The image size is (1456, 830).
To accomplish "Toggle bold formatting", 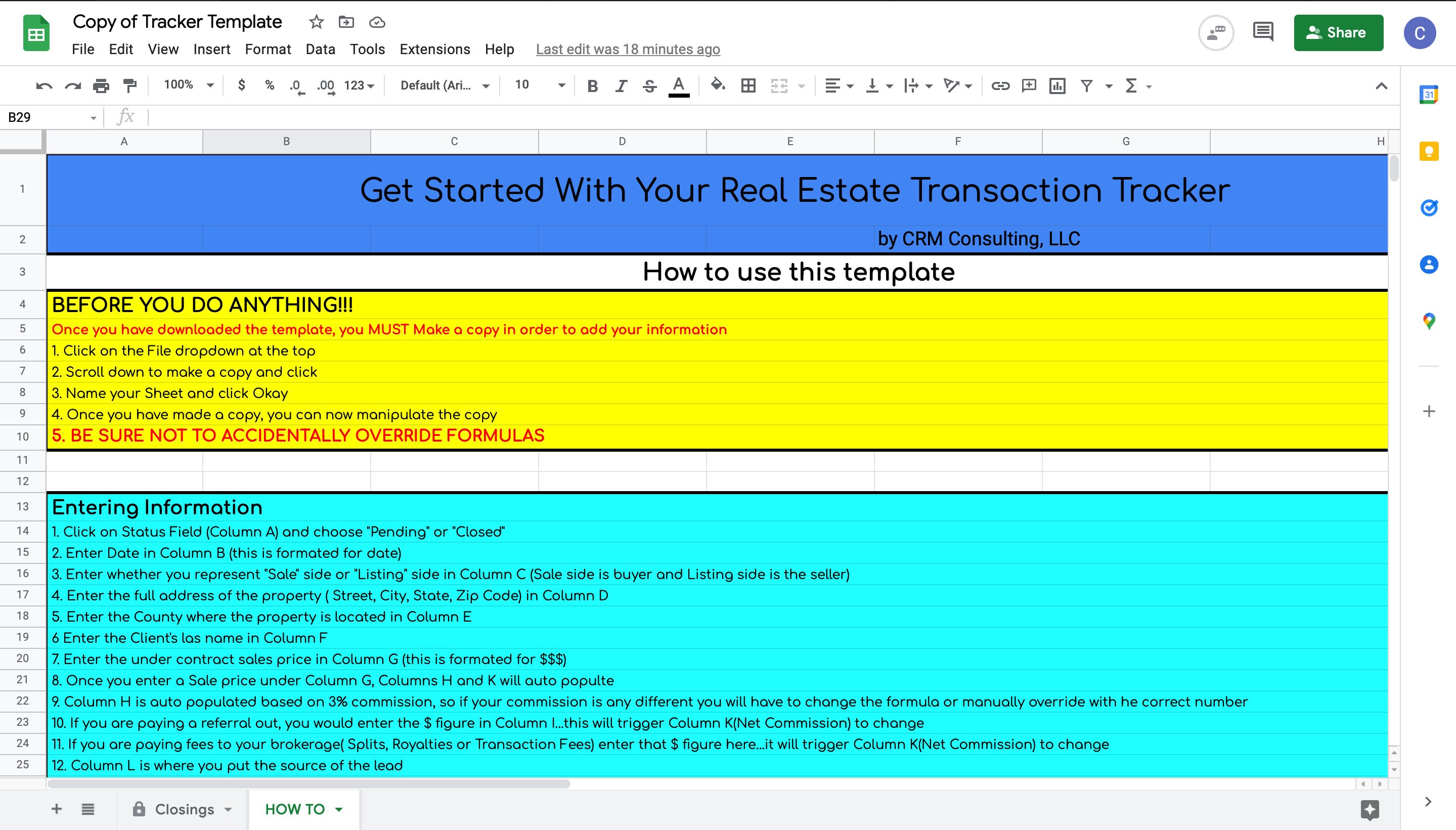I will 593,85.
